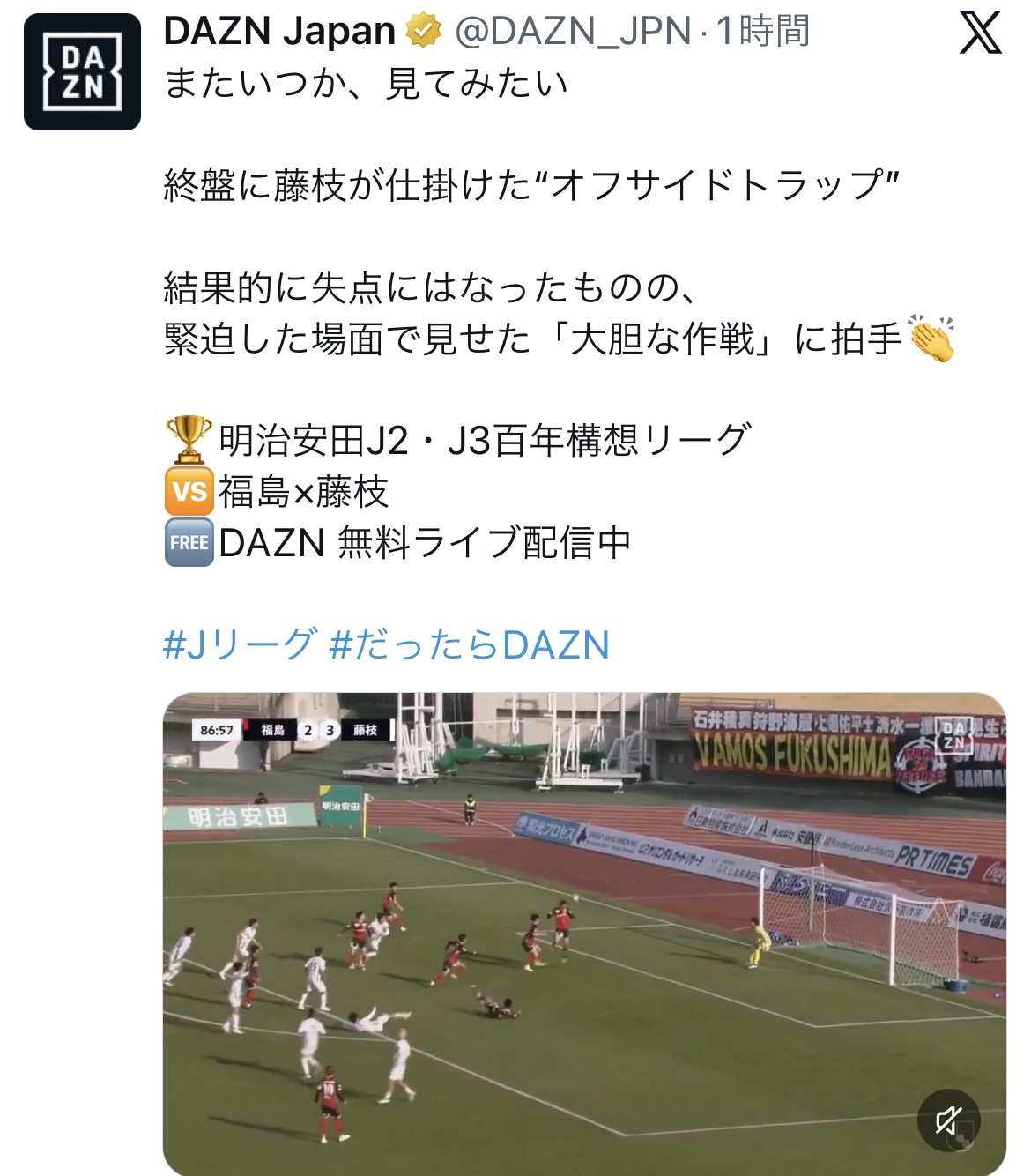This screenshot has width=1031, height=1176.
Task: Click the オフサイドトラップ text line
Action: click(x=531, y=186)
